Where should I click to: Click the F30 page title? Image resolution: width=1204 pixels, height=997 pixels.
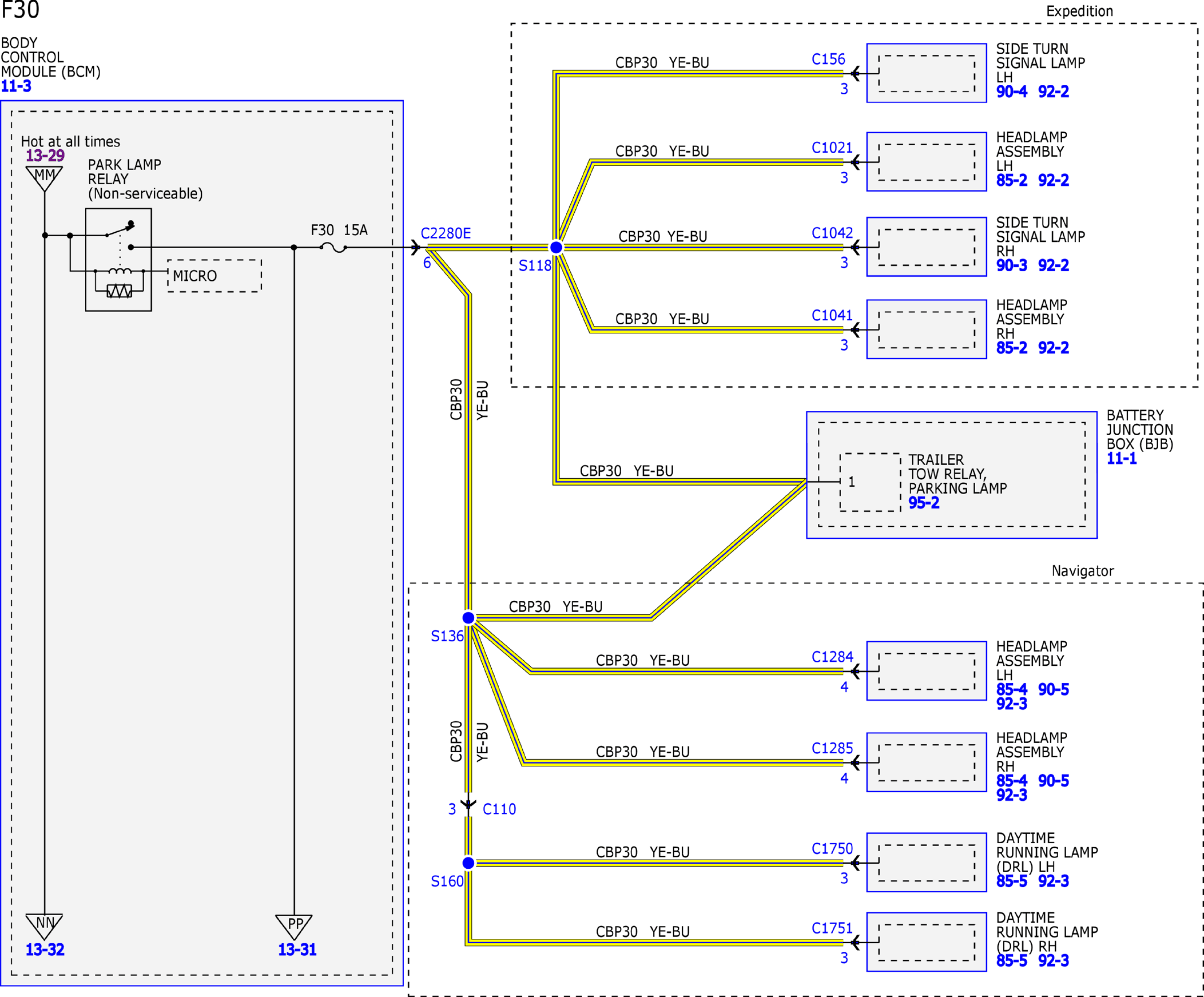click(x=21, y=10)
